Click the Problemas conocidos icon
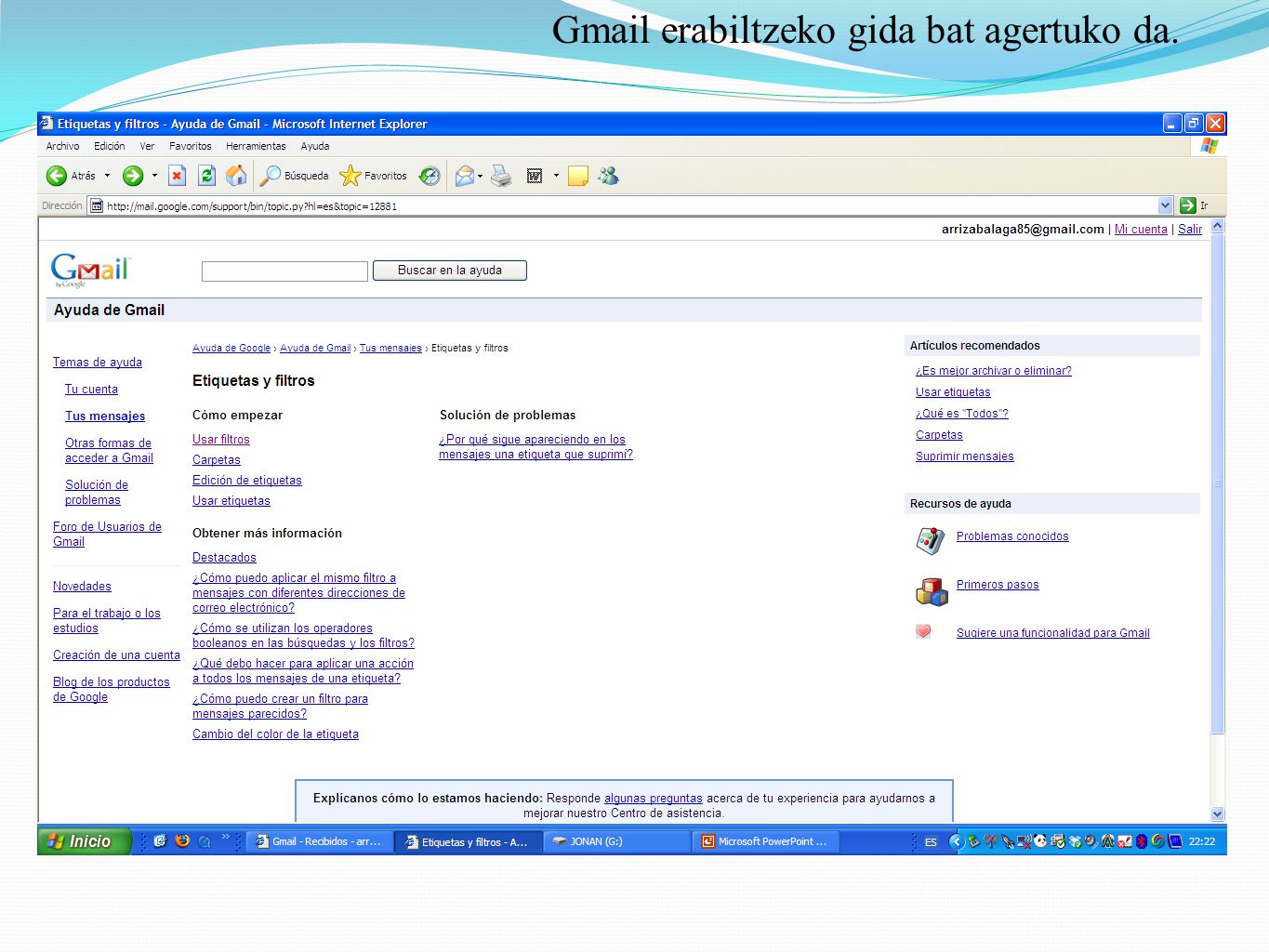Viewport: 1269px width, 952px height. click(930, 540)
